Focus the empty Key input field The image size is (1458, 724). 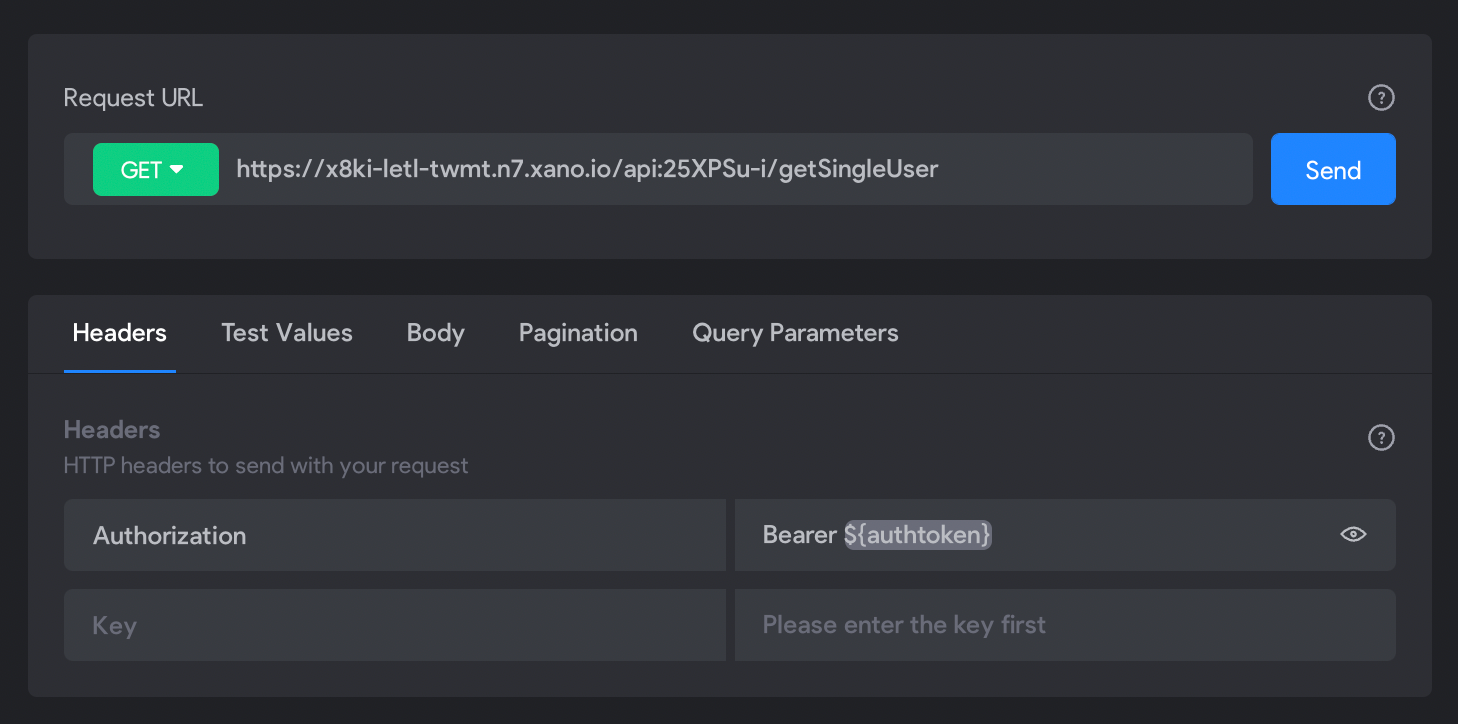pos(395,625)
